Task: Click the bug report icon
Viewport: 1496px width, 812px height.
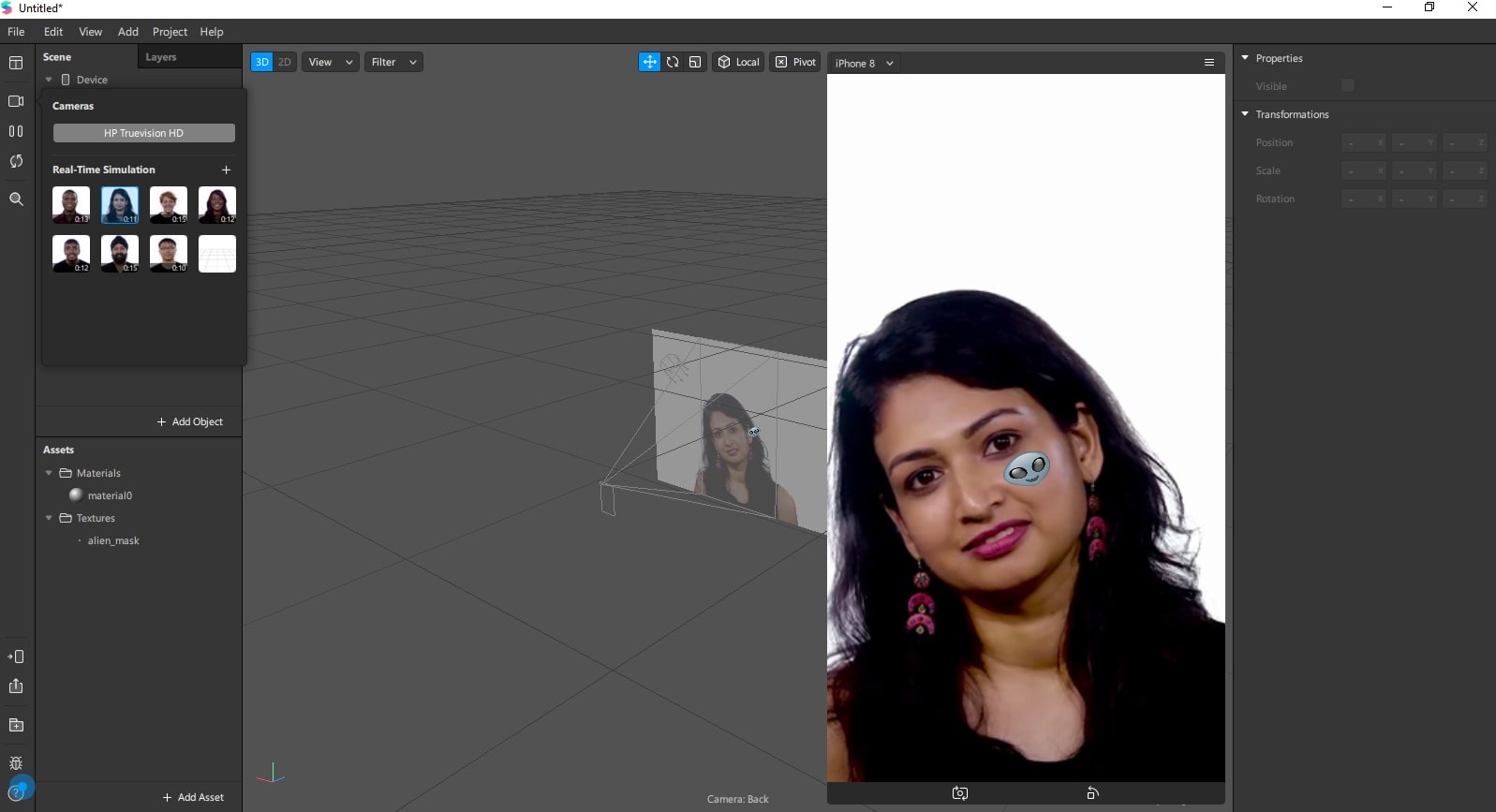Action: click(16, 763)
